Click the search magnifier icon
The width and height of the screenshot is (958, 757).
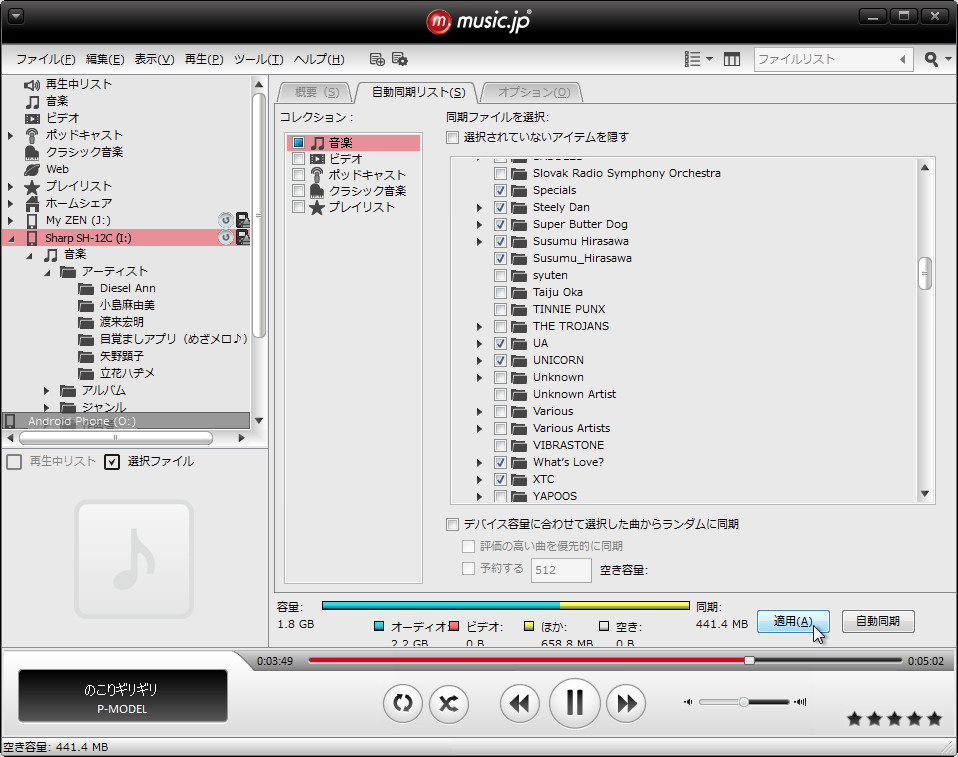point(931,59)
